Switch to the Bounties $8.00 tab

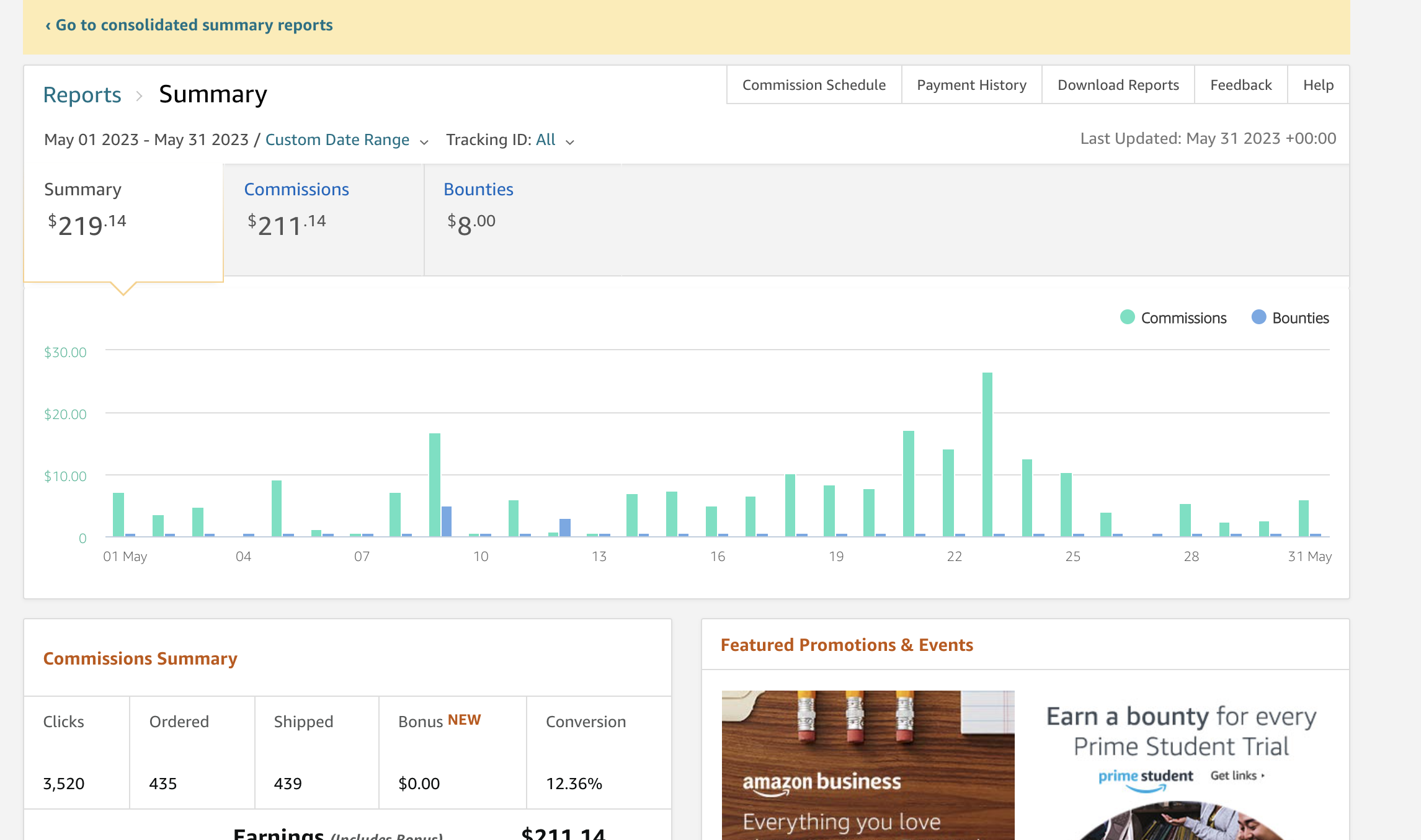[523, 220]
